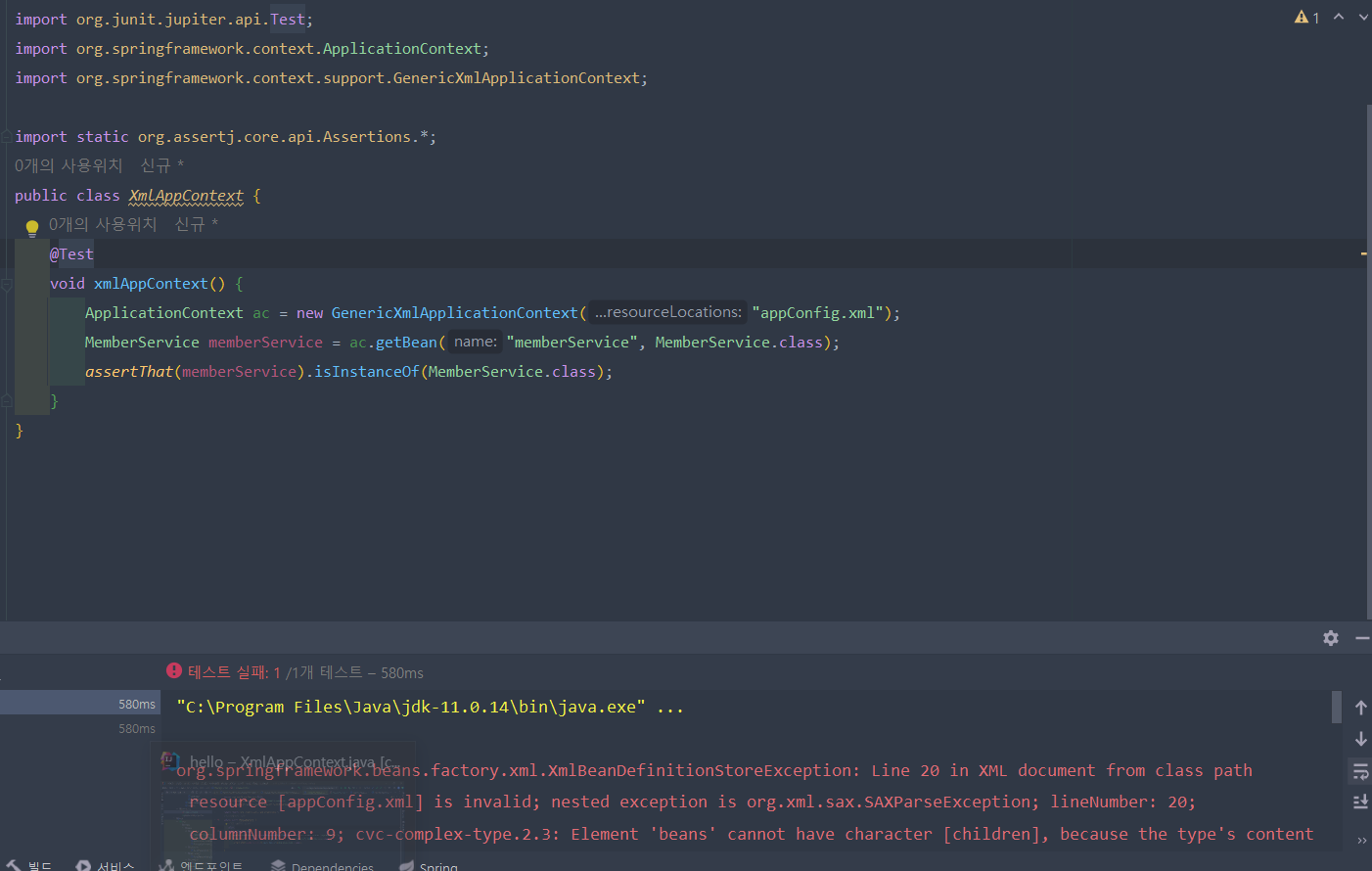Screen dimensions: 1372x871
Task: Open the Dependencies tool window tab
Action: click(323, 866)
